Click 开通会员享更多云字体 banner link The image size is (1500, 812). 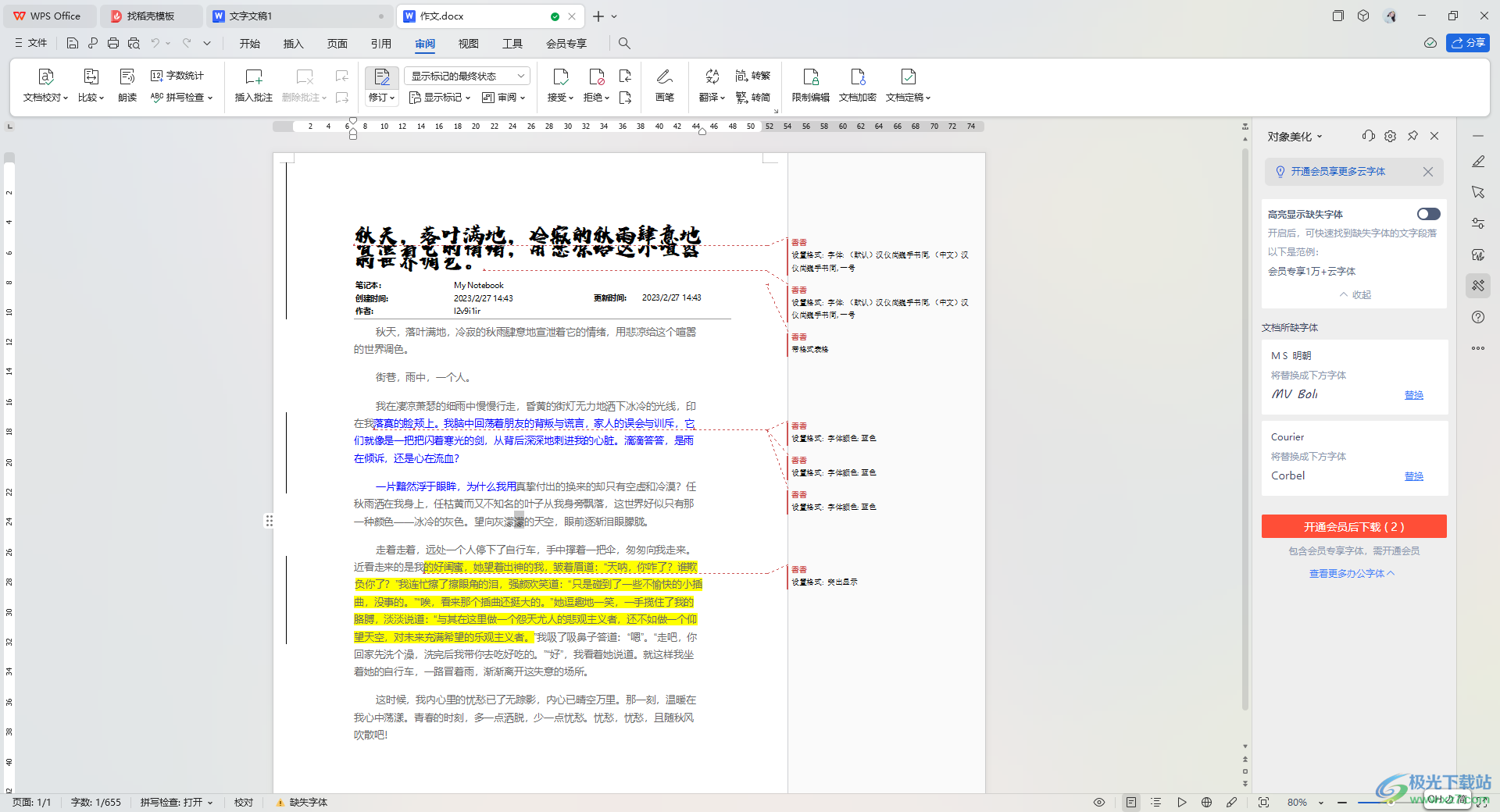(x=1337, y=171)
